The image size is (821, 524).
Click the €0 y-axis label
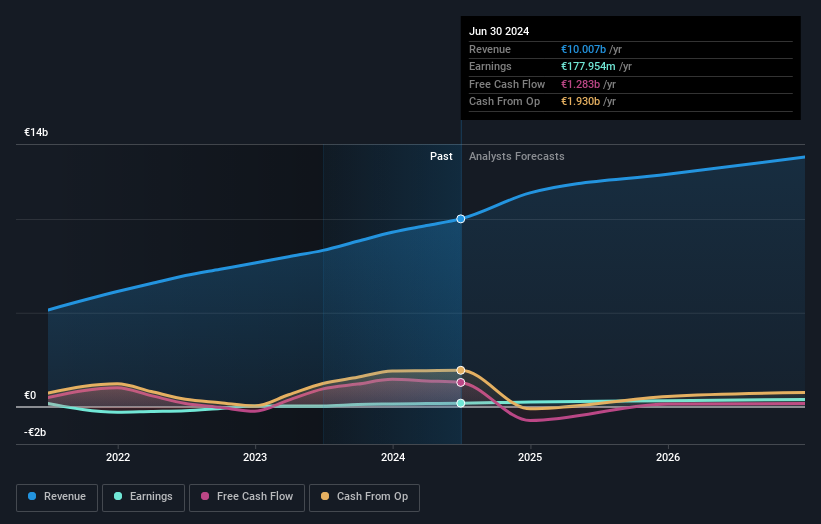(x=30, y=395)
